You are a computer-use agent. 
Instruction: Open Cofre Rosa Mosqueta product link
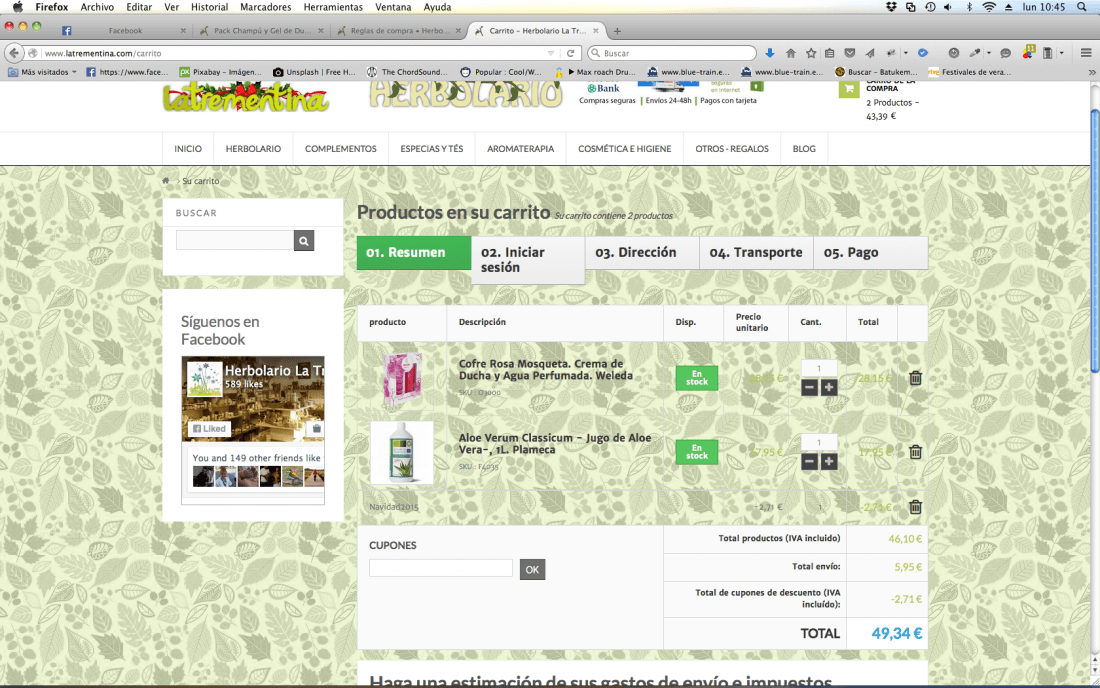coord(546,370)
